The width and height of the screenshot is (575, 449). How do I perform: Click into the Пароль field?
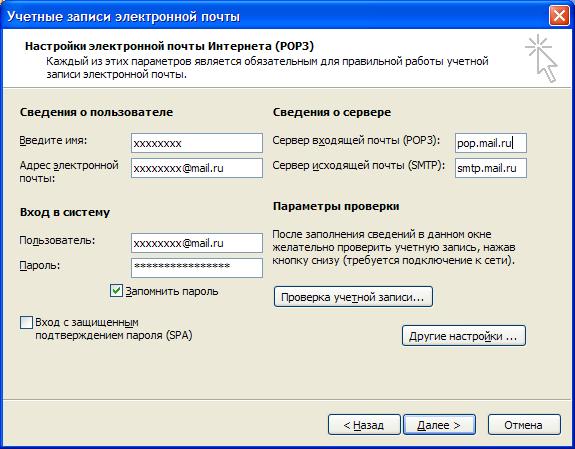pos(197,268)
